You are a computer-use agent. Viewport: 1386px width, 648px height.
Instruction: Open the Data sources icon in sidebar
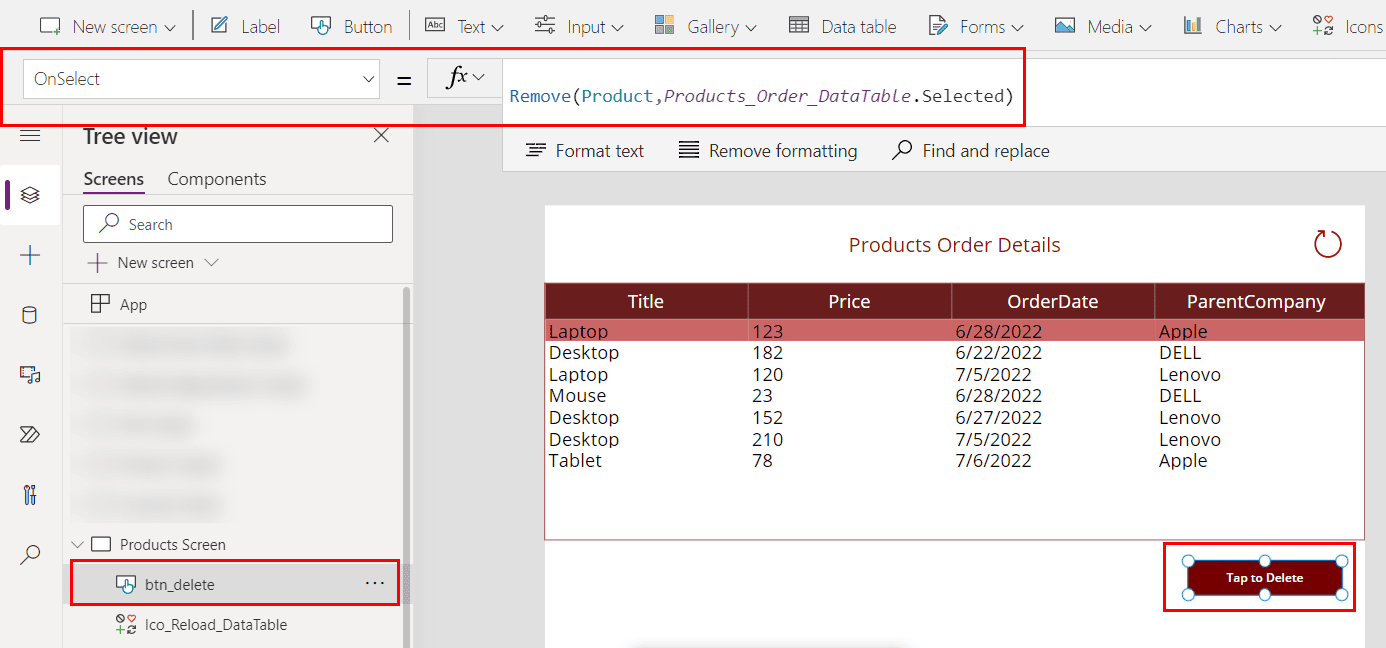pyautogui.click(x=30, y=314)
